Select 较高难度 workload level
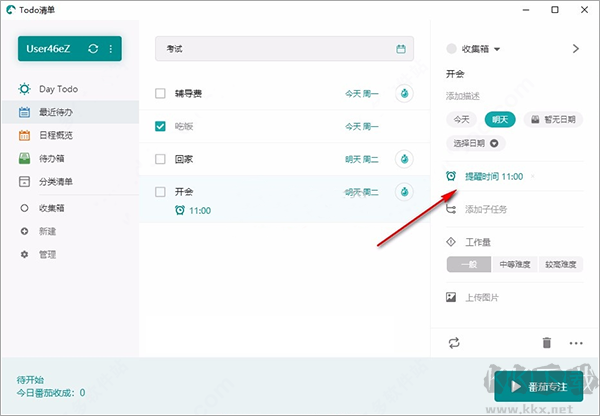This screenshot has height=416, width=600. tap(561, 264)
